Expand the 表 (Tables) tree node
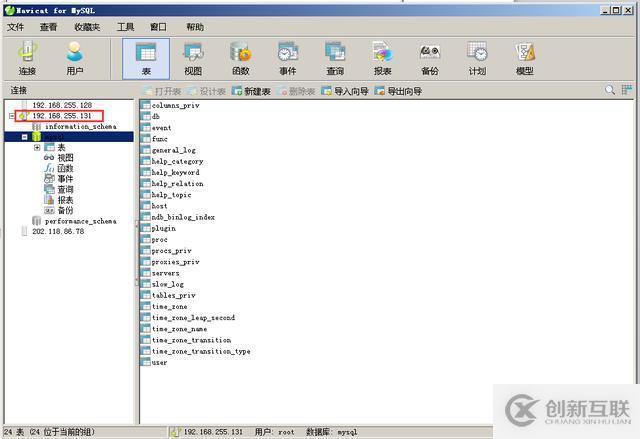Image resolution: width=640 pixels, height=439 pixels. [x=37, y=147]
